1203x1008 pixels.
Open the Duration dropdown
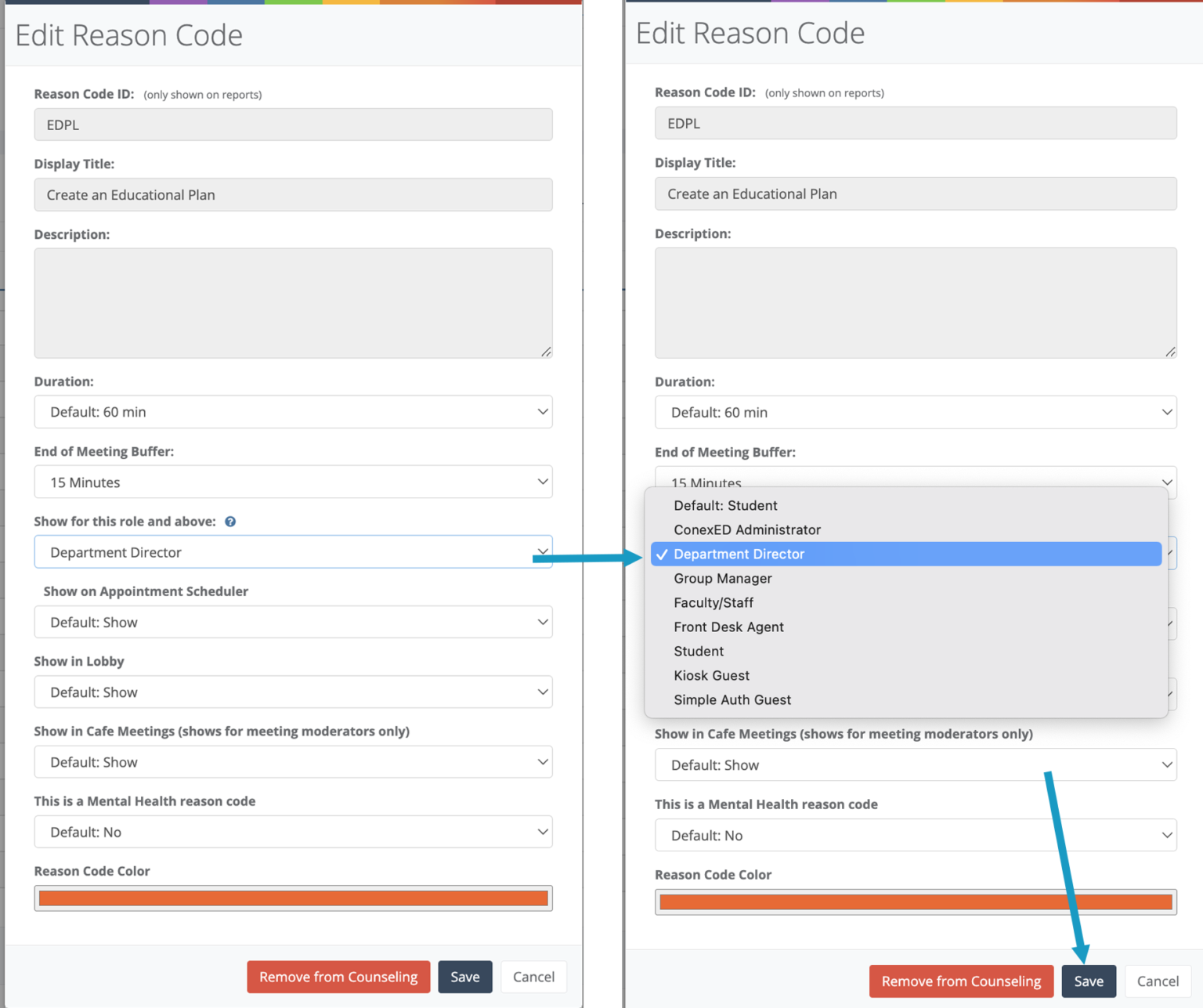[293, 411]
